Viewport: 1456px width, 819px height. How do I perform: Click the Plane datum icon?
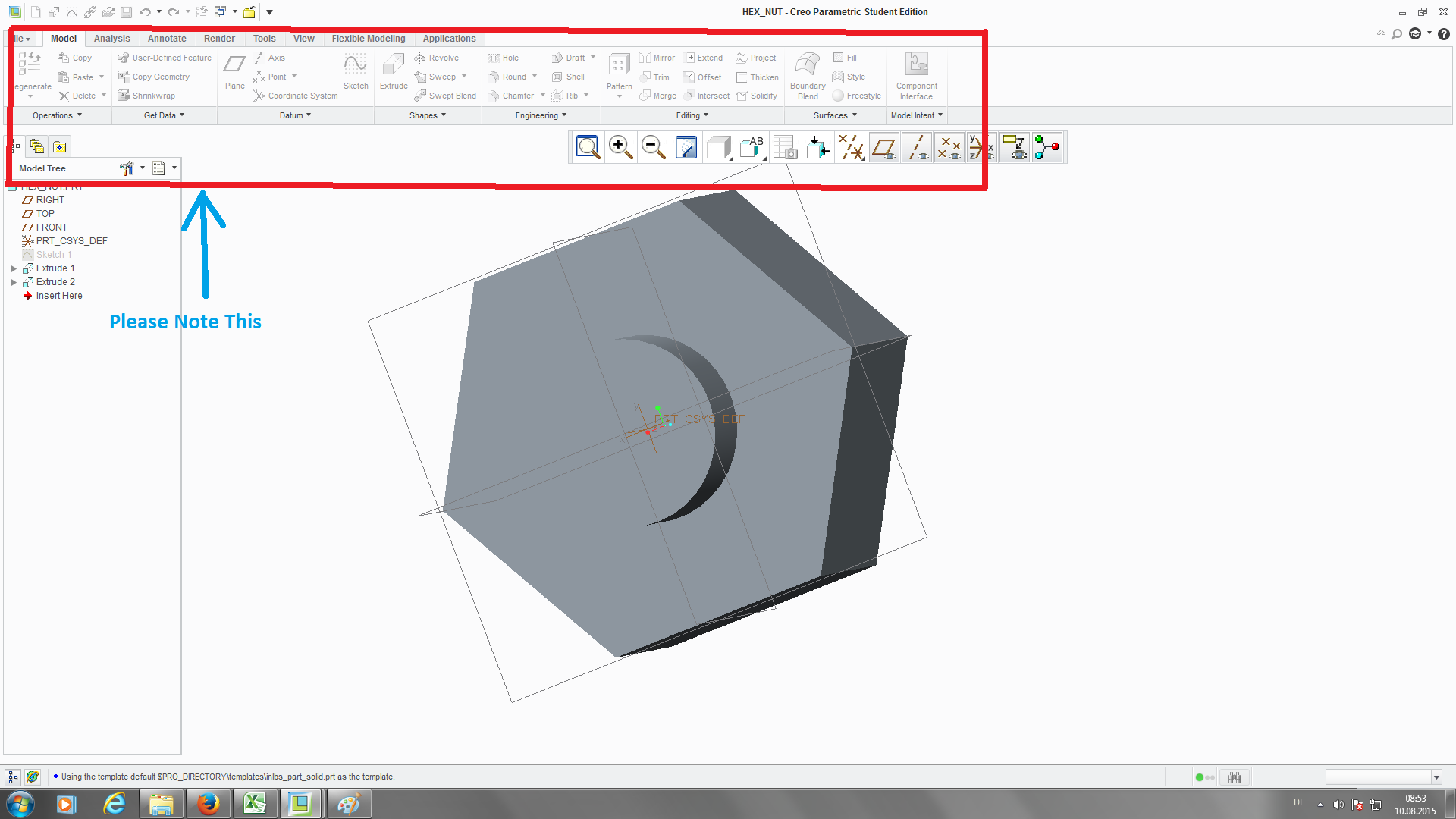pos(235,72)
